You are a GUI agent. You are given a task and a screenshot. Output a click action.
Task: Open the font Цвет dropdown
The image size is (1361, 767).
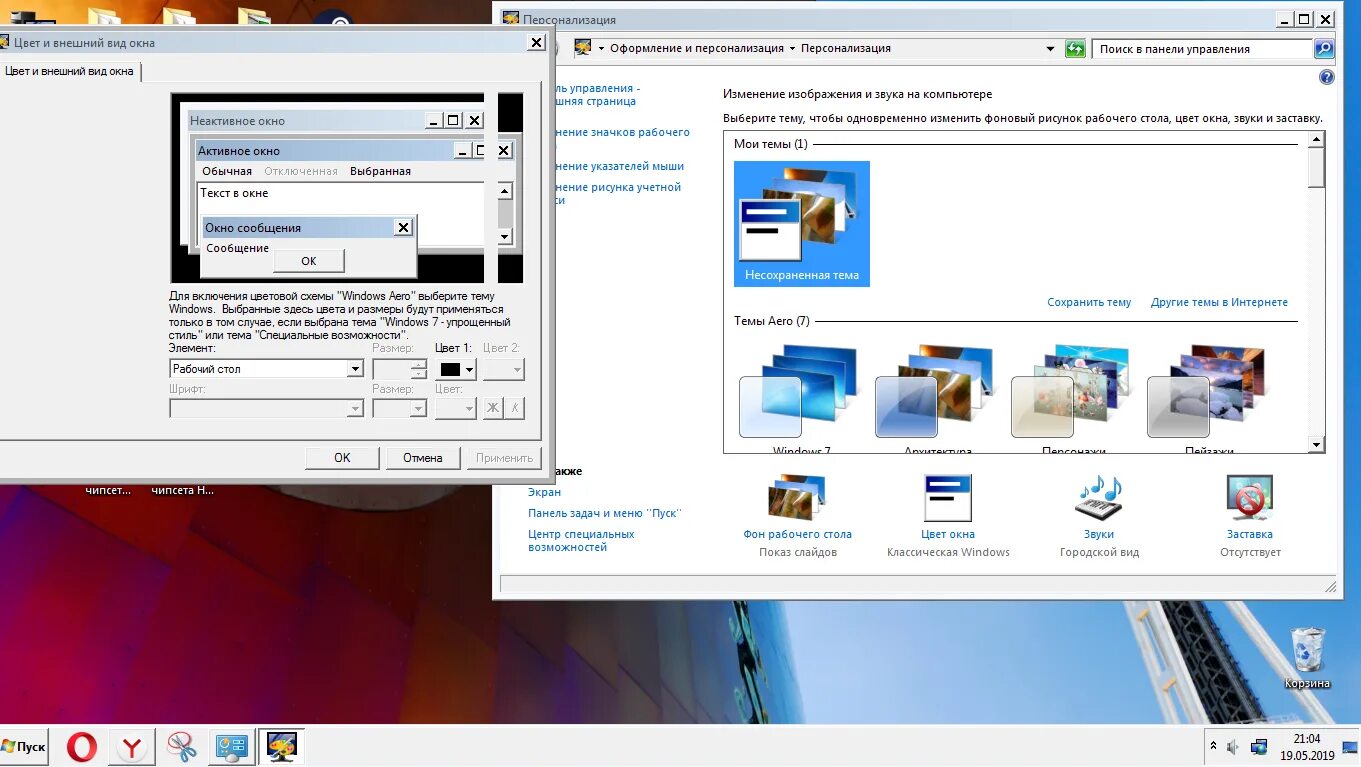(456, 408)
